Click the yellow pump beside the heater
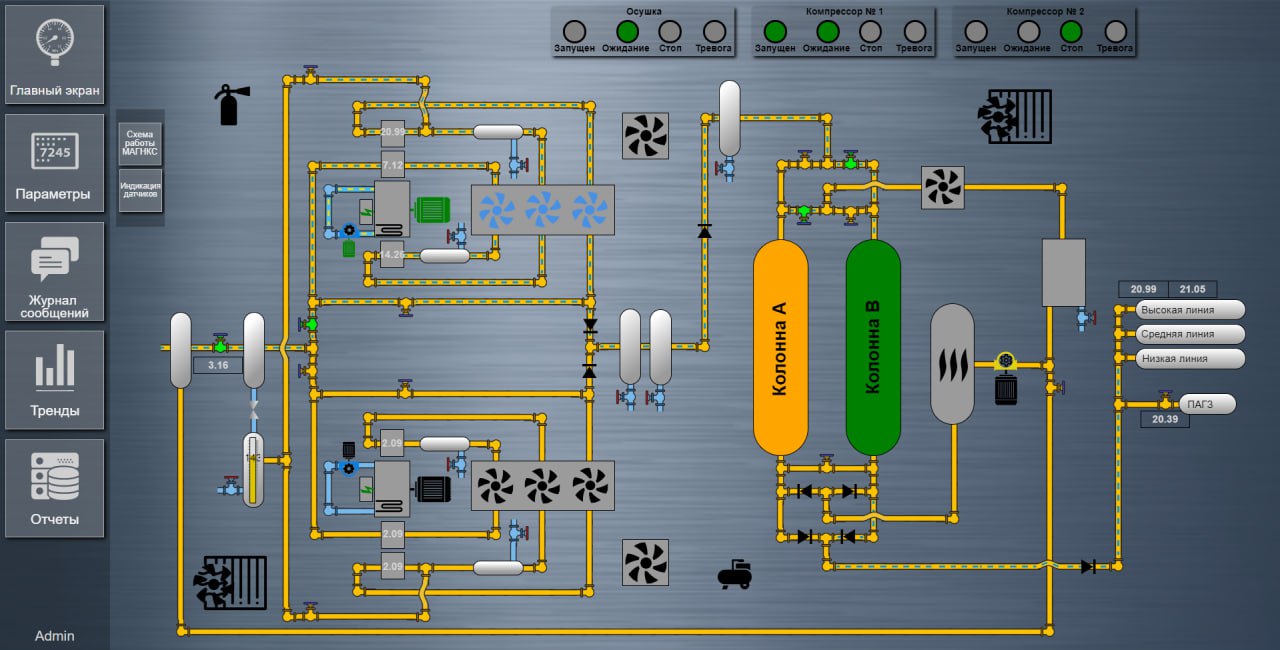This screenshot has height=650, width=1280. [1005, 361]
